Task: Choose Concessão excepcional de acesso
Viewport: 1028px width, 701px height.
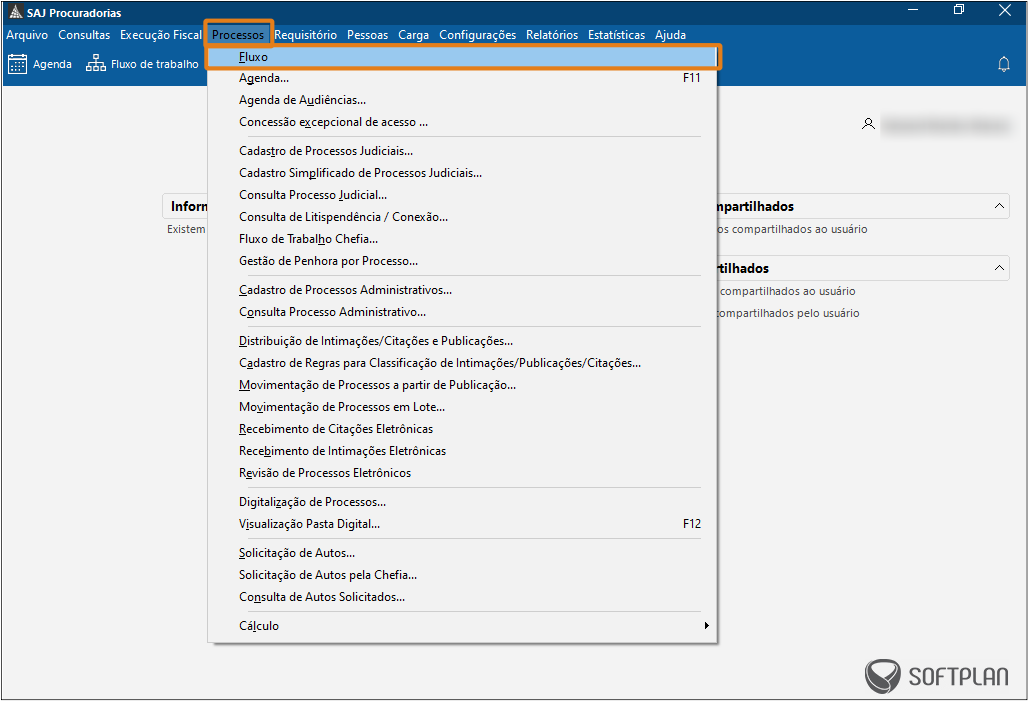Action: (462, 122)
